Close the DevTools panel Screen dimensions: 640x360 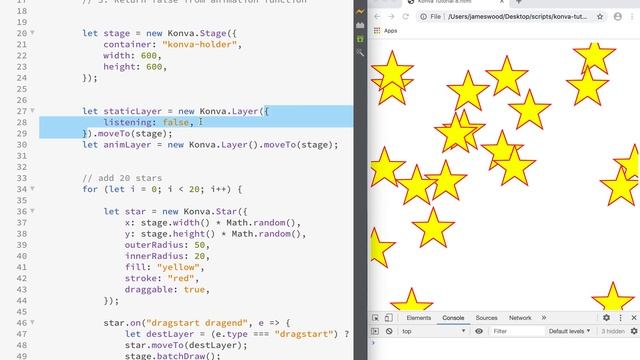click(634, 318)
